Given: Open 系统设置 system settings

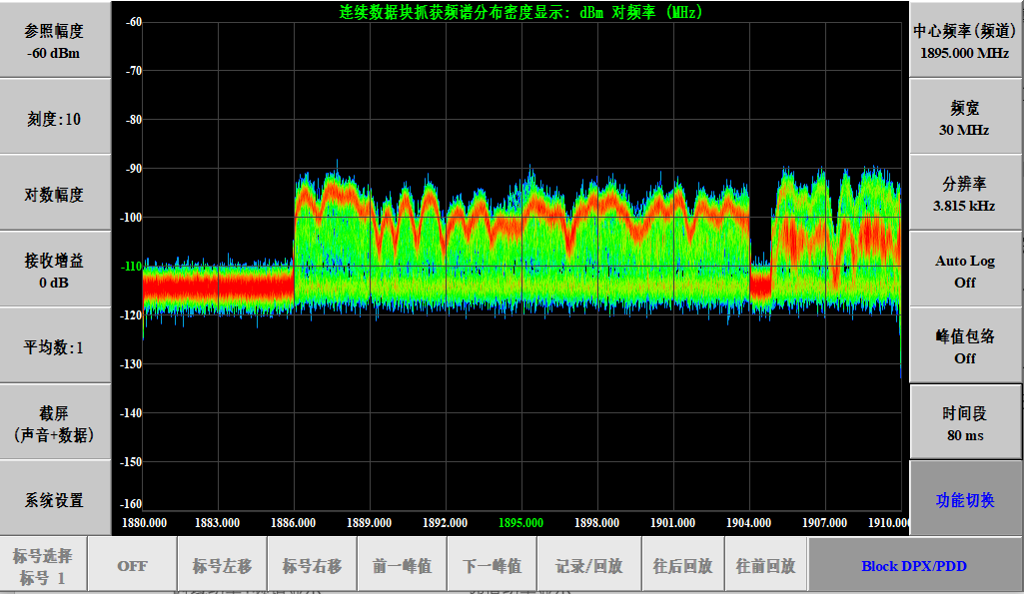Looking at the screenshot, I should click(x=55, y=499).
